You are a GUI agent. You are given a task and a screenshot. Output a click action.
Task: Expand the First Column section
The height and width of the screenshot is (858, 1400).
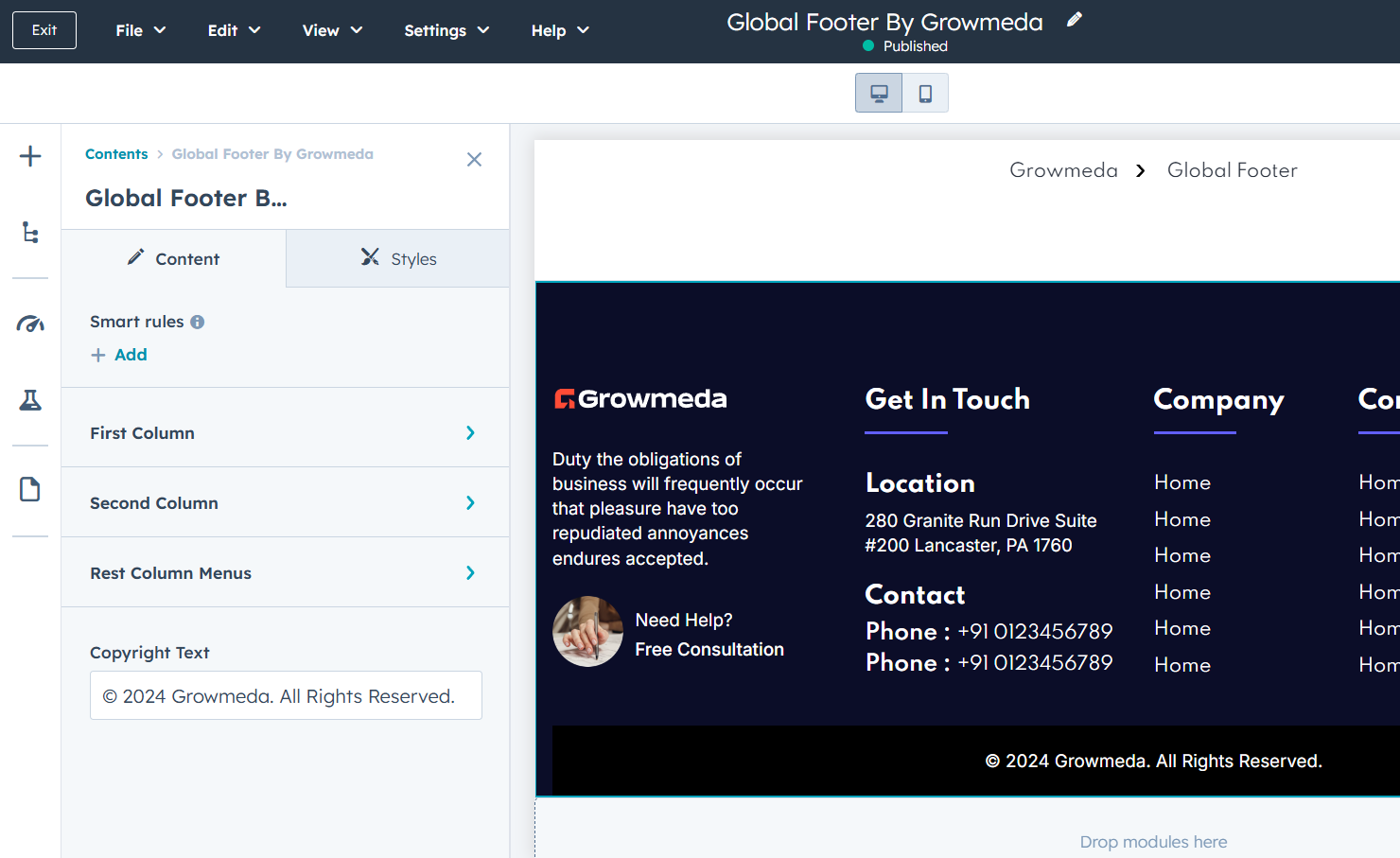pos(285,433)
